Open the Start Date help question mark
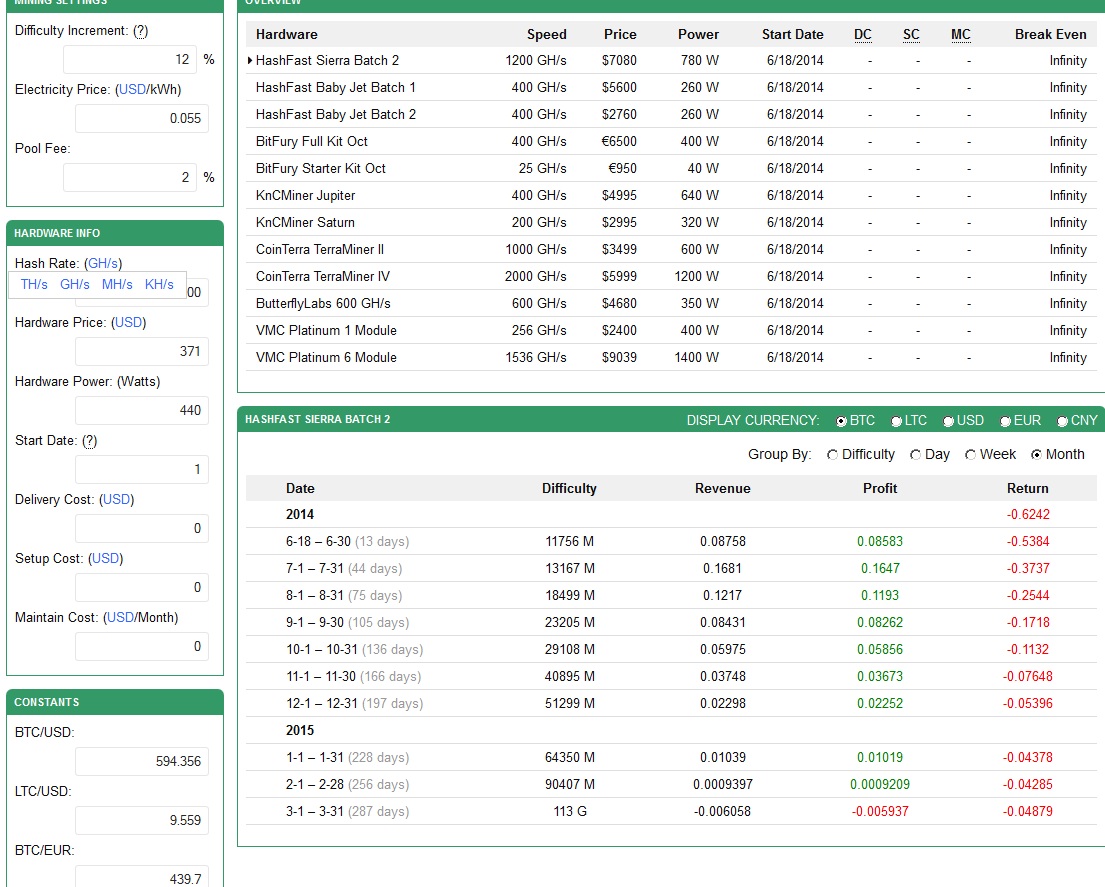The width and height of the screenshot is (1105, 887). click(x=89, y=441)
